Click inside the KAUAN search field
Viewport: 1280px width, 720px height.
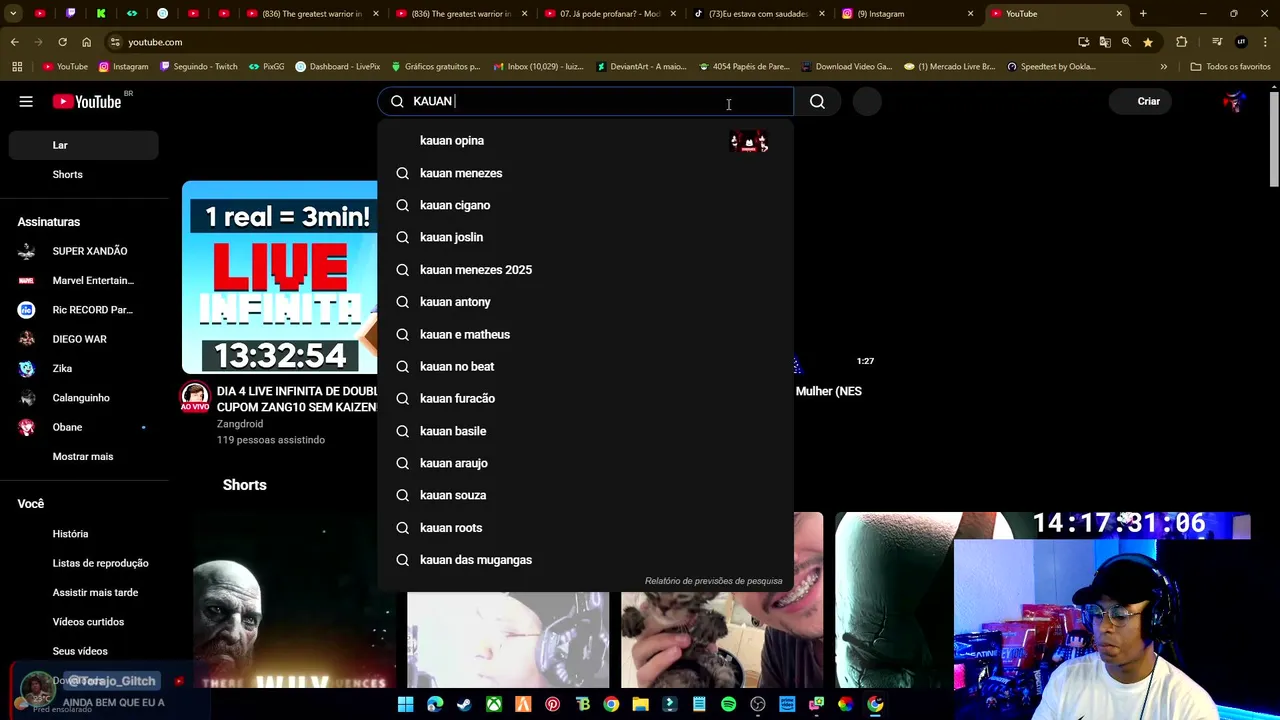point(585,101)
